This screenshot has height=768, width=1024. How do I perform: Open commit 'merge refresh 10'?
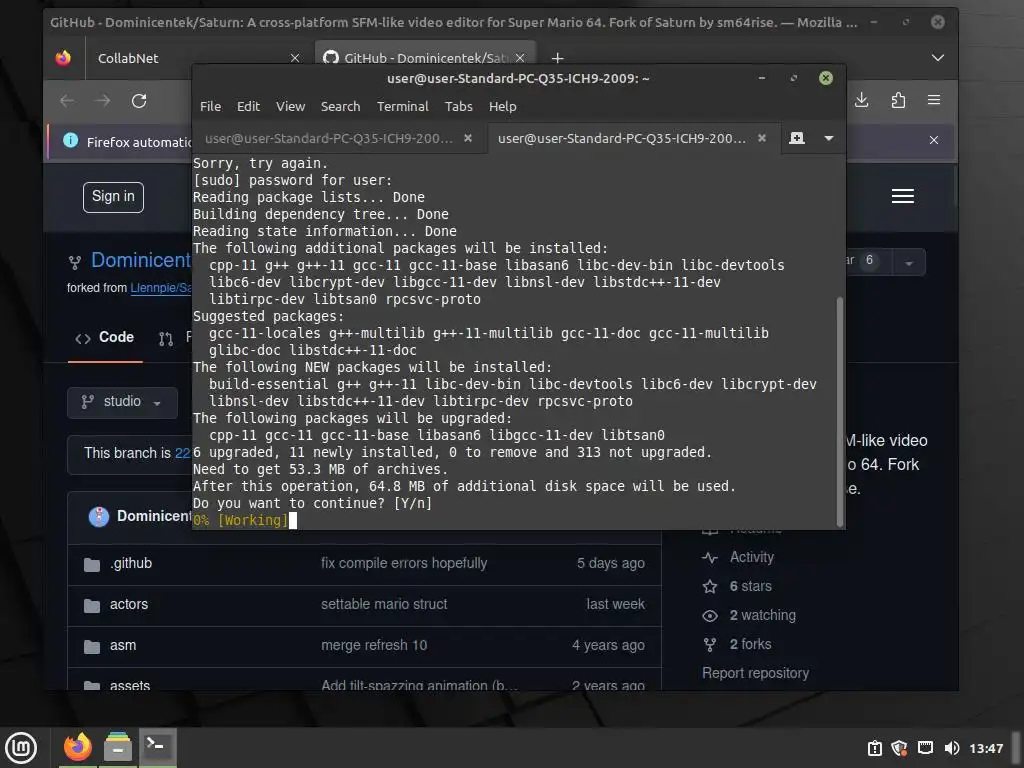(374, 645)
